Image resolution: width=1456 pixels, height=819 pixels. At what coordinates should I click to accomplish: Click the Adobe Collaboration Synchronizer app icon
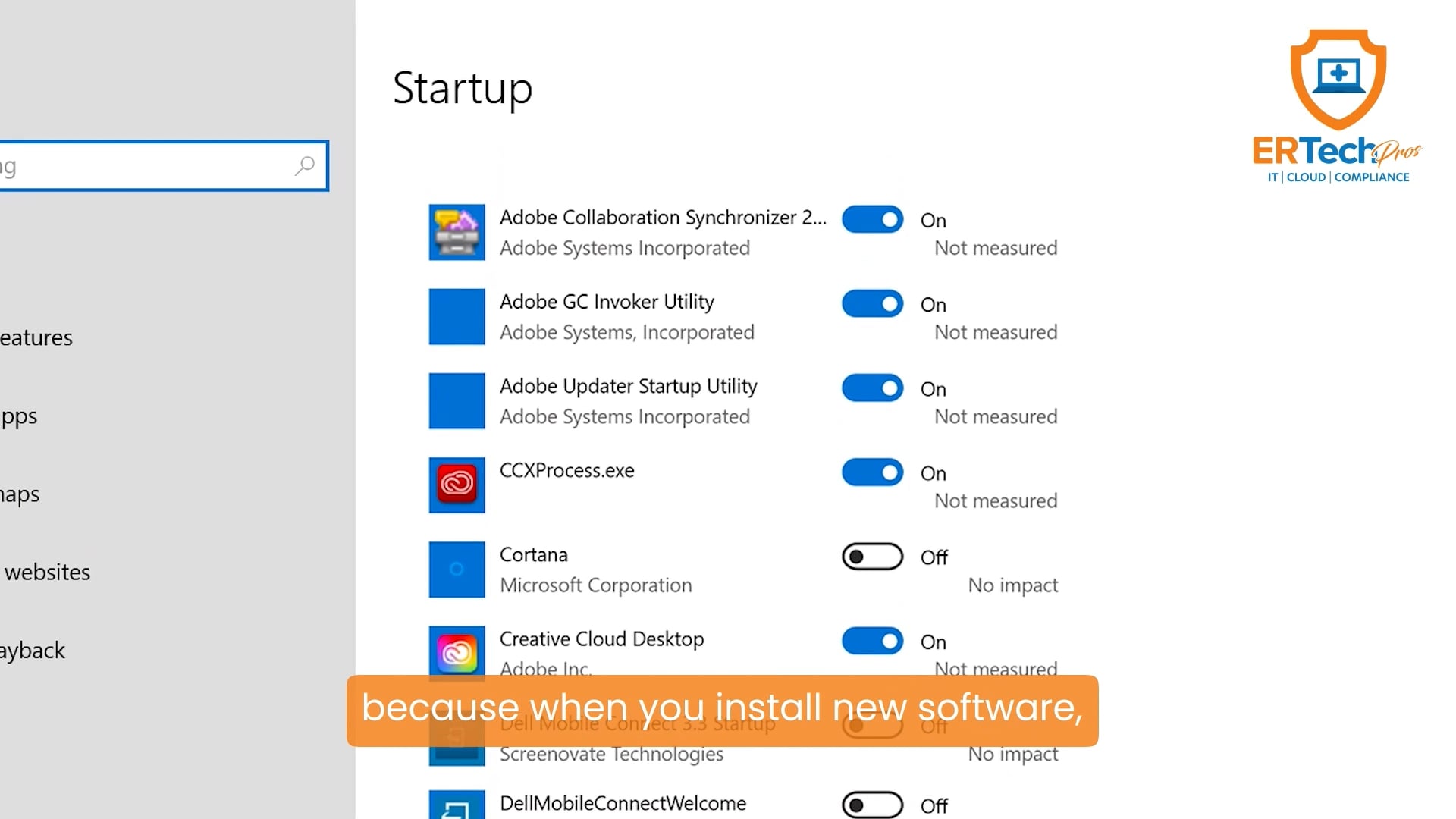coord(457,232)
